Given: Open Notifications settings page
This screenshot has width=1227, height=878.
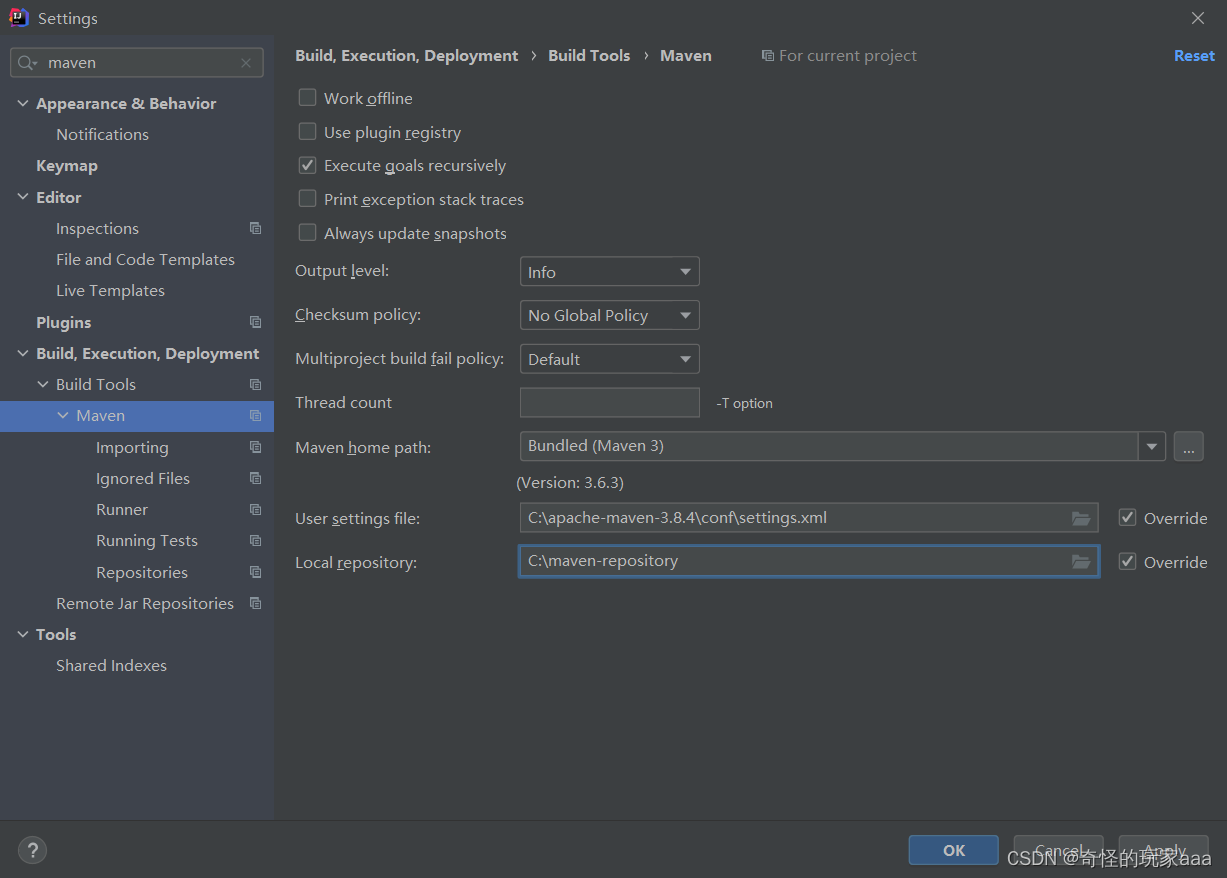Looking at the screenshot, I should click(102, 134).
